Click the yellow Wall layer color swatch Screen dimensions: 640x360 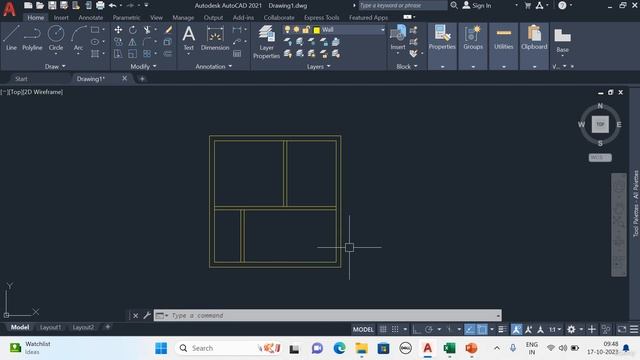[x=317, y=30]
